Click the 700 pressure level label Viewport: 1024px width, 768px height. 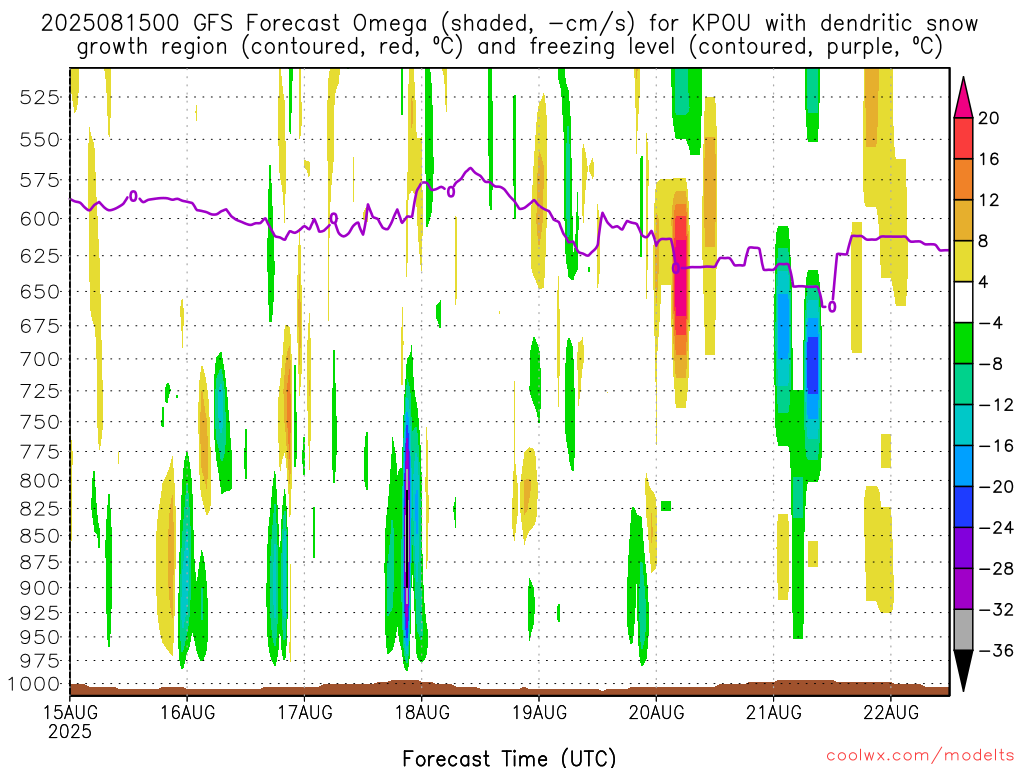point(40,359)
